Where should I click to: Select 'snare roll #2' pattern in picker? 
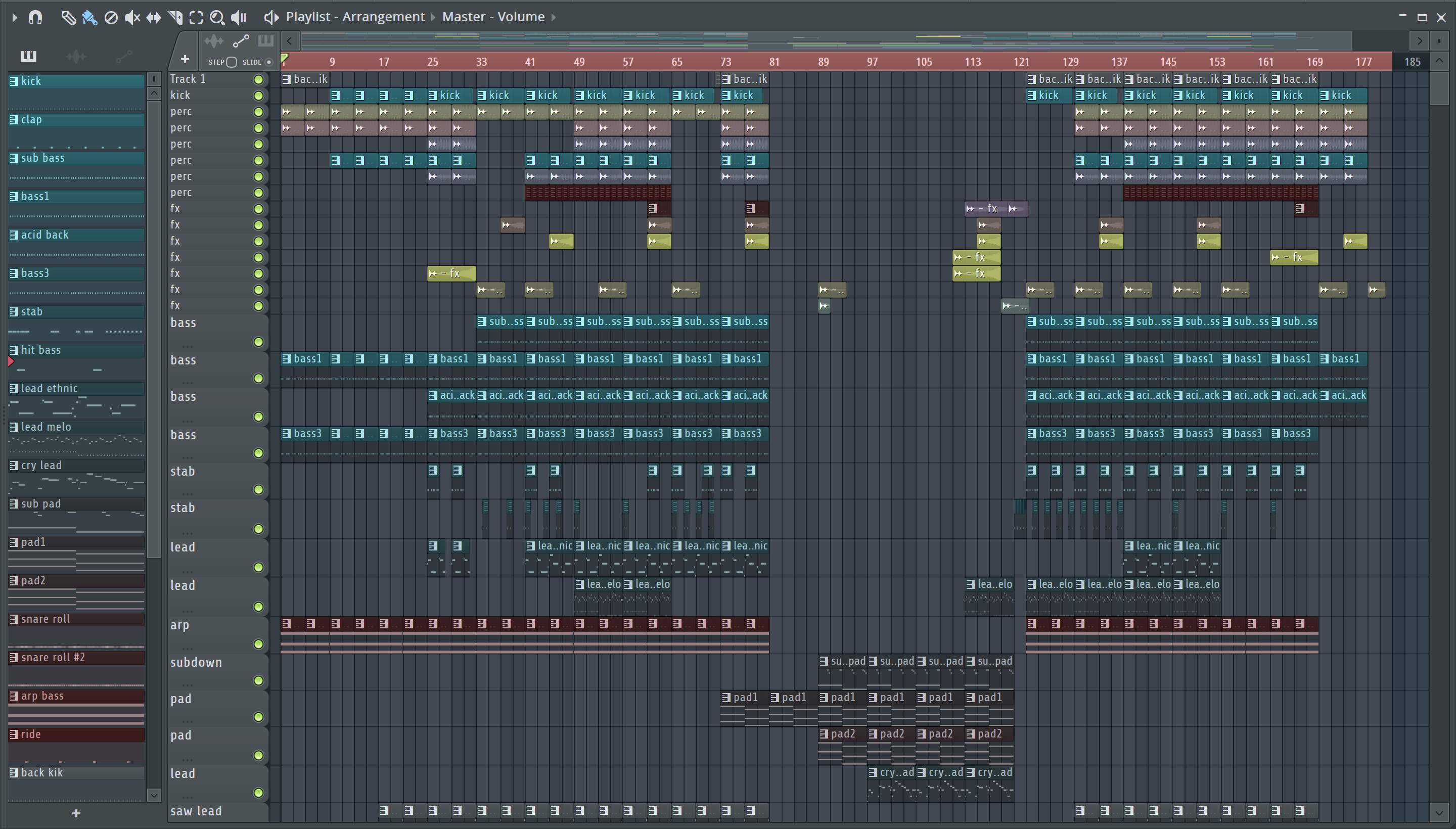[76, 657]
